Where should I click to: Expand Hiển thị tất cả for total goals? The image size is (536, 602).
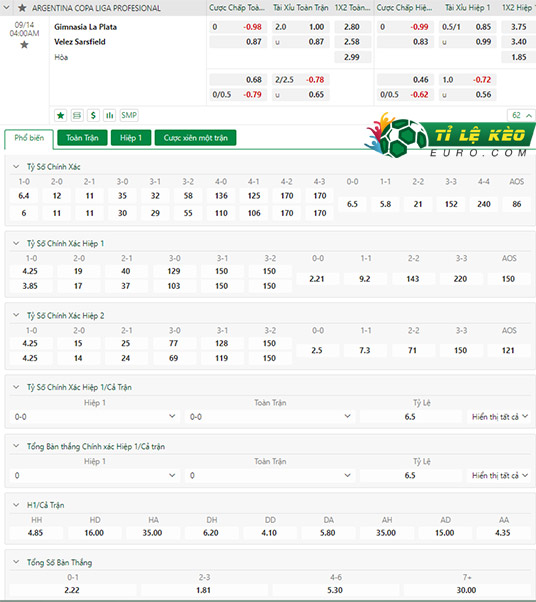(500, 475)
